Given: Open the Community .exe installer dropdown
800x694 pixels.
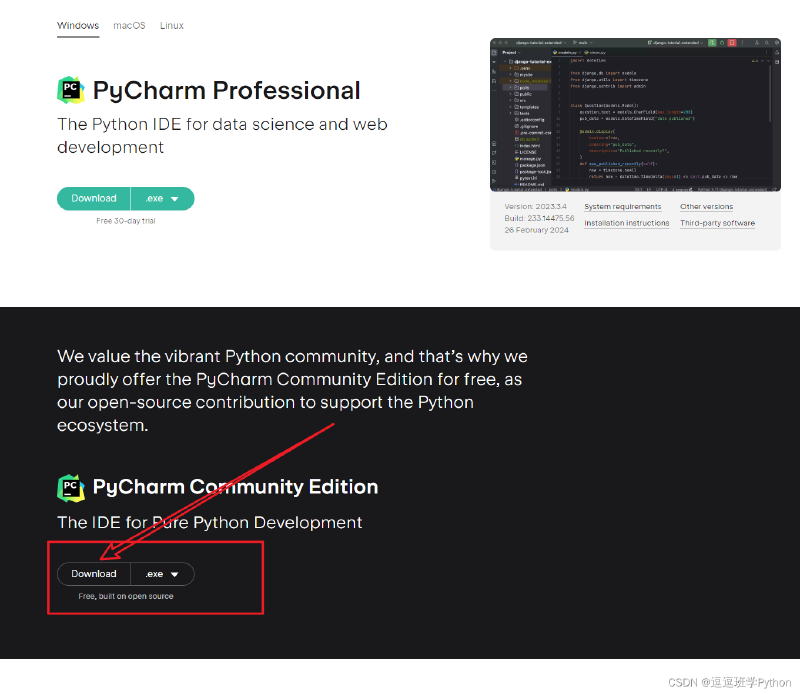Looking at the screenshot, I should point(162,574).
